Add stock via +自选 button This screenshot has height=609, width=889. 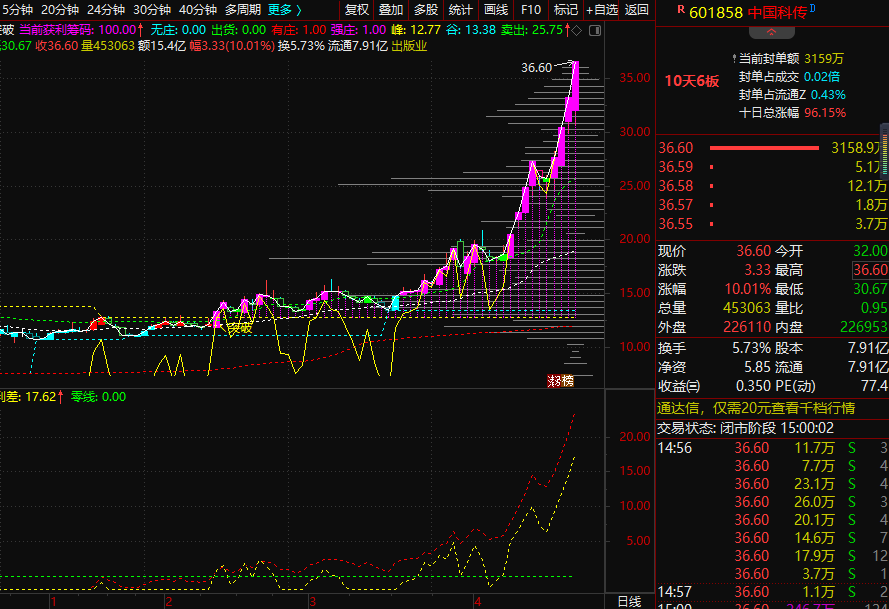pos(602,10)
